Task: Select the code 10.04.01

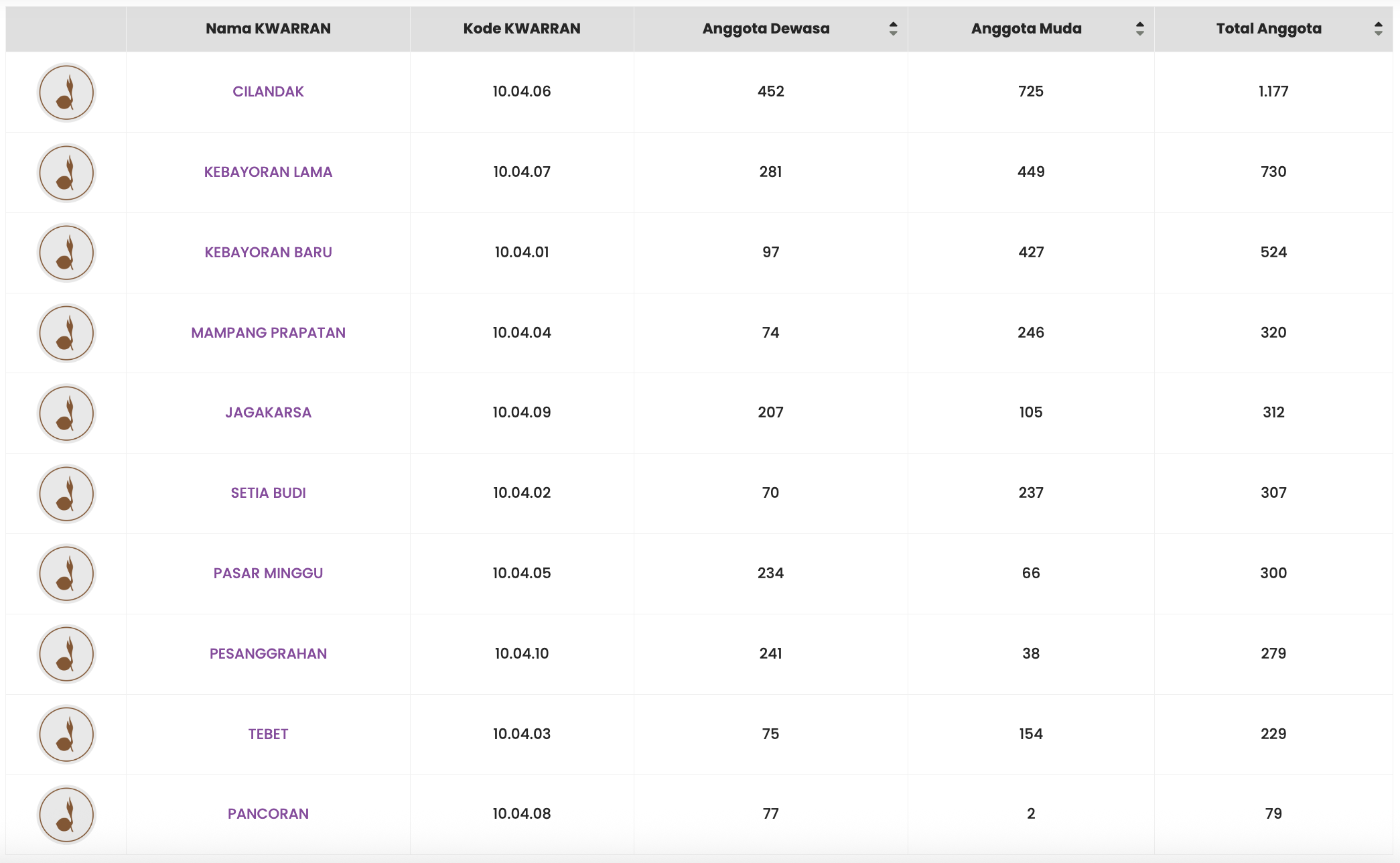Action: click(x=522, y=253)
